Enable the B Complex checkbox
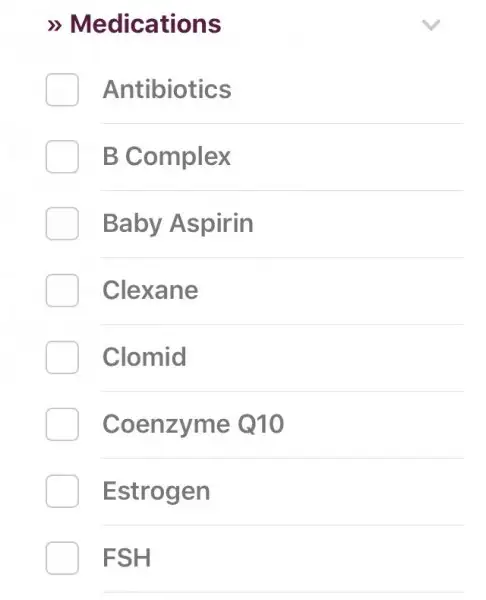The image size is (486, 600). click(x=62, y=157)
